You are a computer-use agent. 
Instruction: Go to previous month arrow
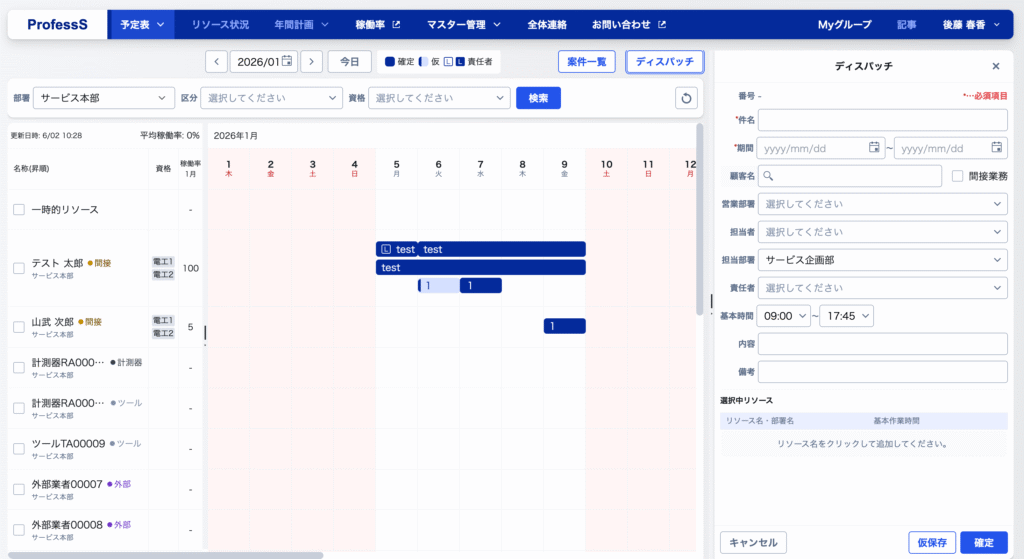click(x=216, y=61)
